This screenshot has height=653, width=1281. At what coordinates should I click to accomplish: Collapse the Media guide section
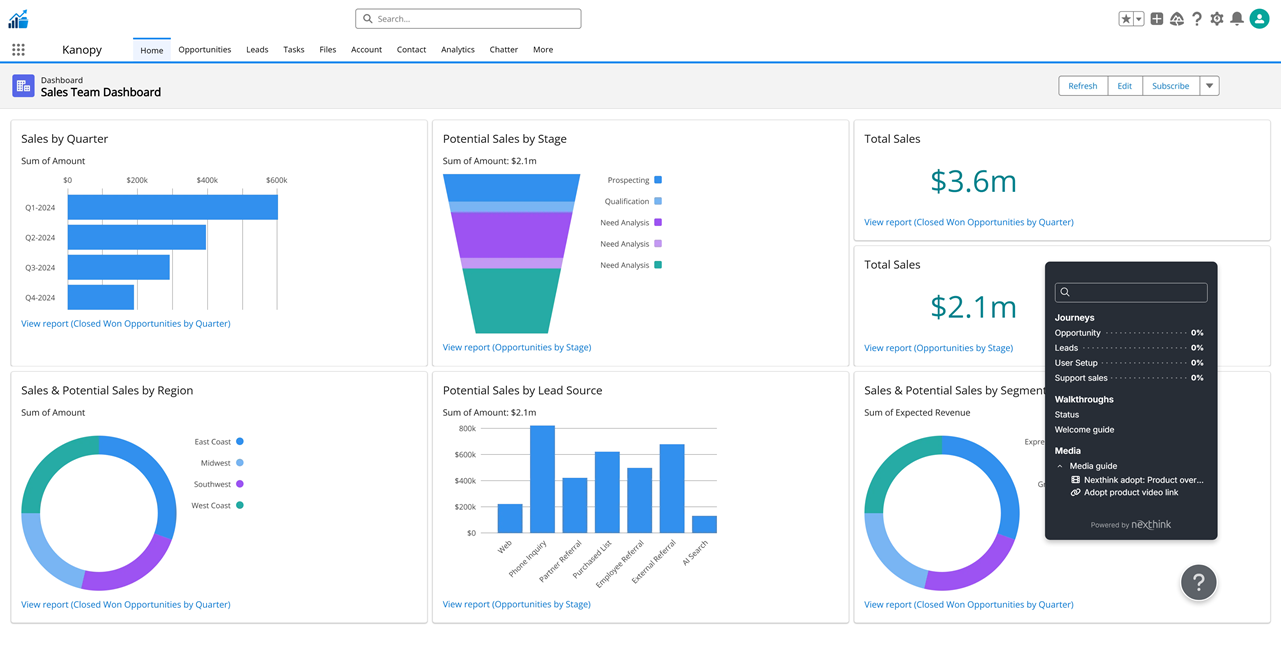coord(1061,466)
